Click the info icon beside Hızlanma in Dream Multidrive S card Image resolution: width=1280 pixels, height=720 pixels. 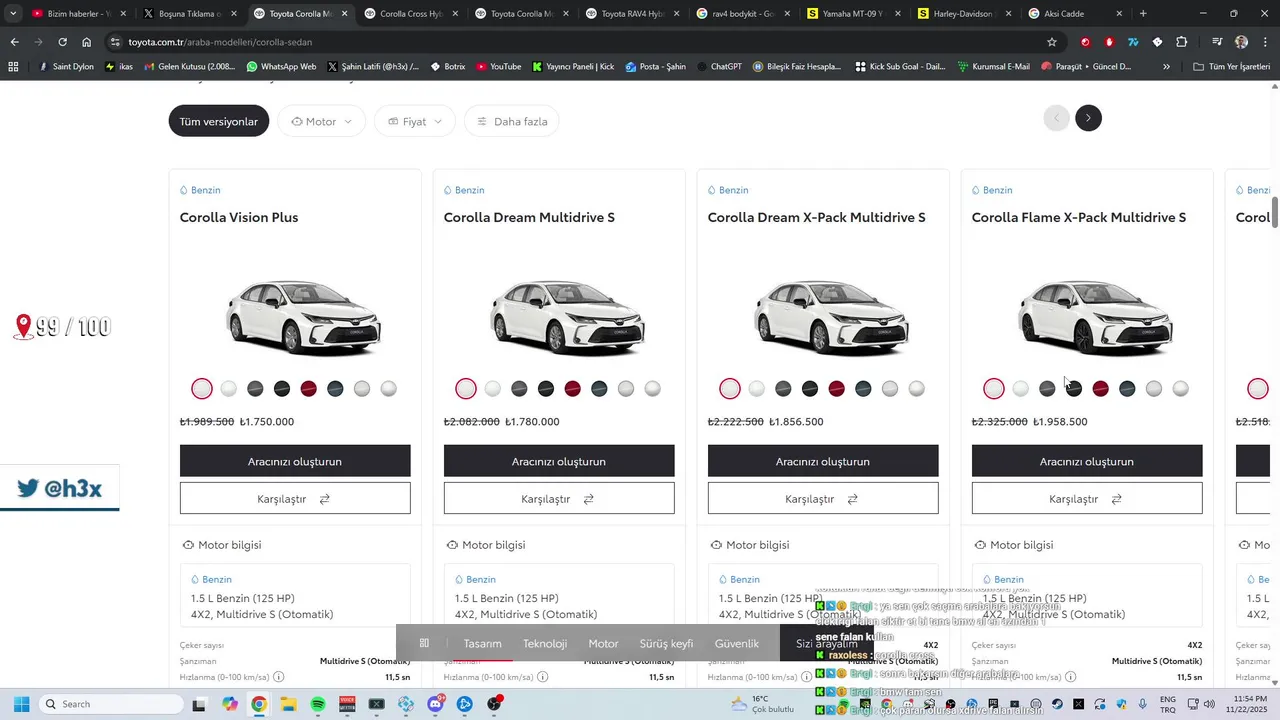542,677
